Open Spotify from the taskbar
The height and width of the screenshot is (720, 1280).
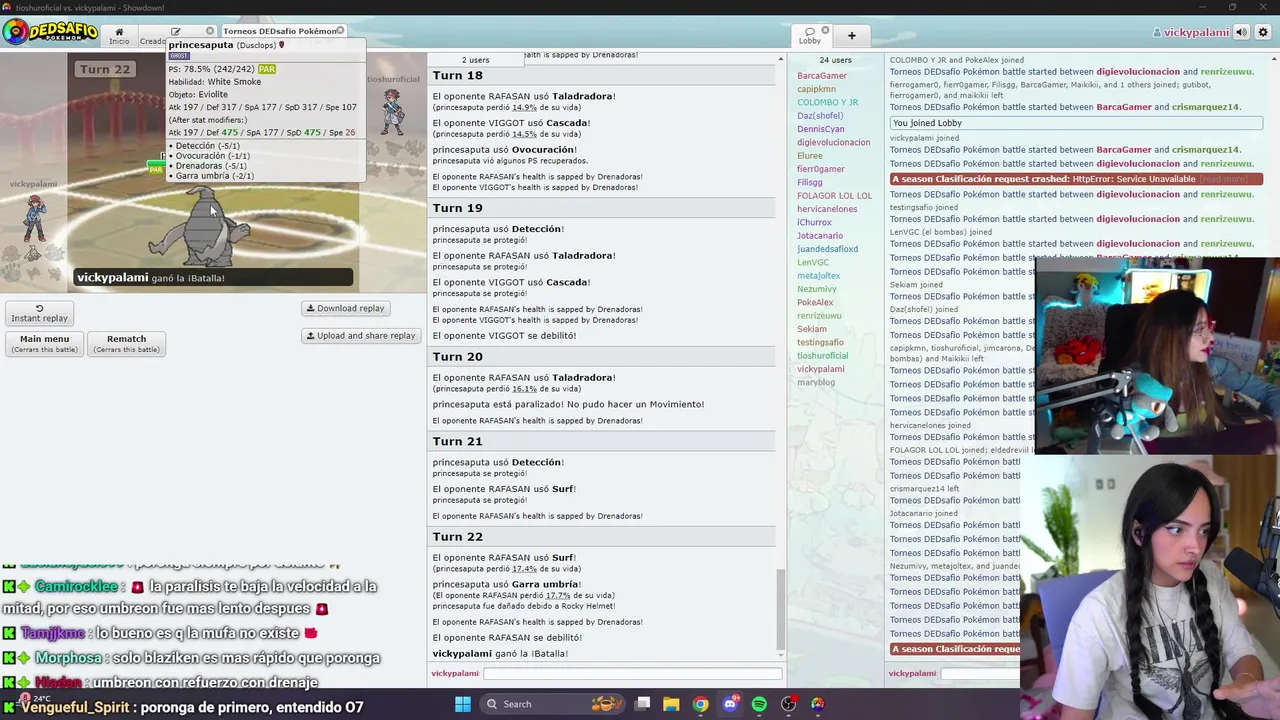[759, 704]
